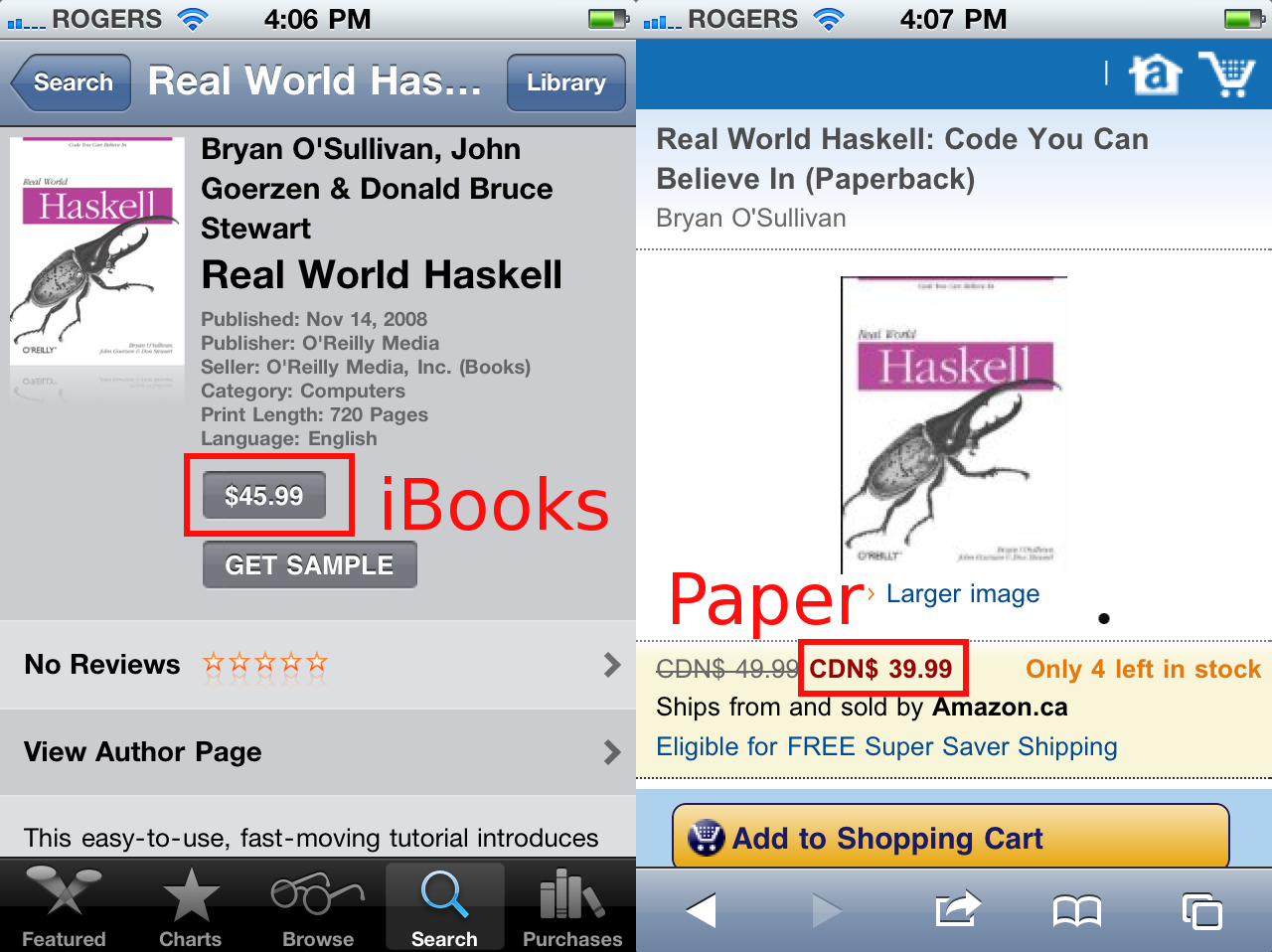
Task: Open the Library button
Action: (566, 82)
